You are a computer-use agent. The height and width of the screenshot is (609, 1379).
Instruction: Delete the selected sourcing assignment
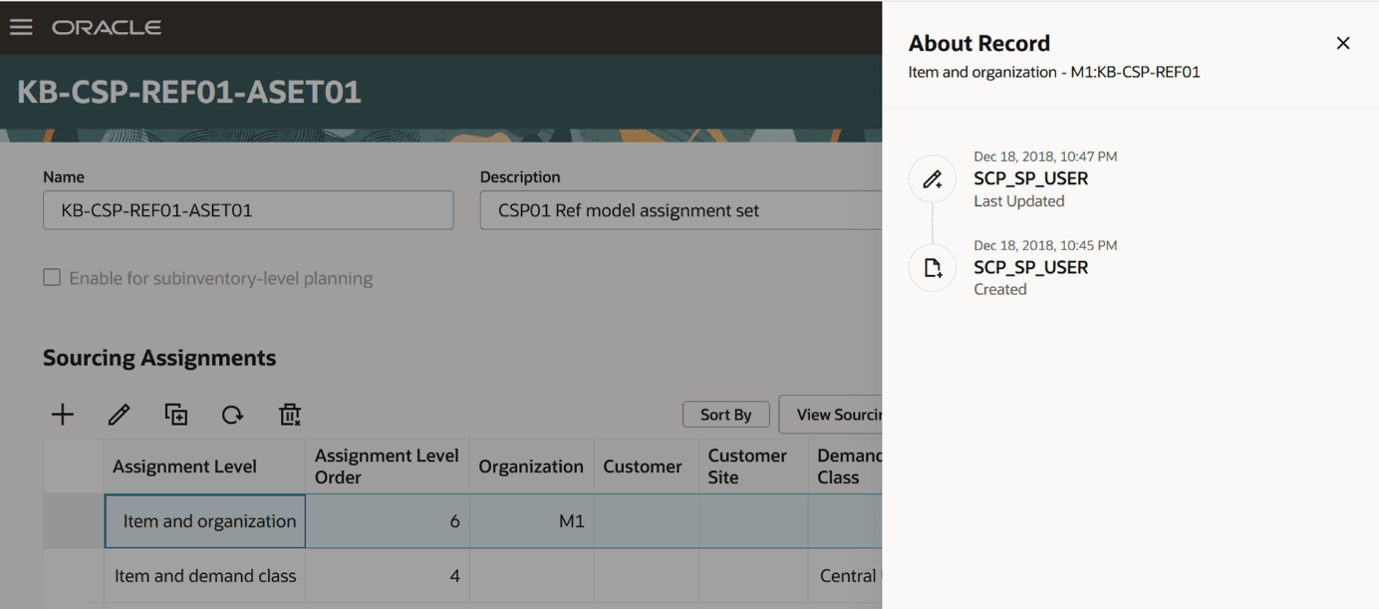tap(290, 414)
